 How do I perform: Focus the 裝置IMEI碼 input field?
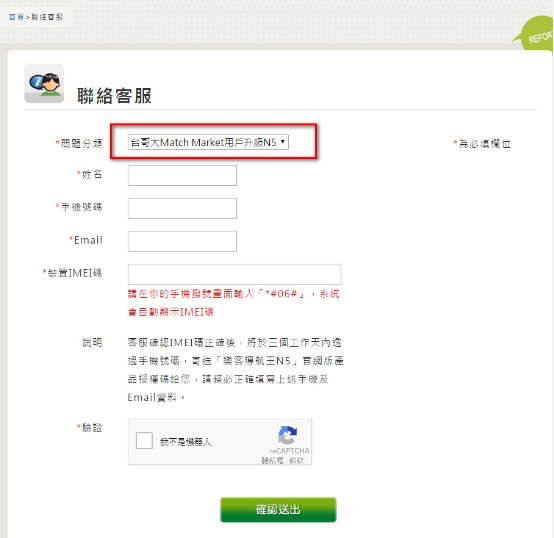pyautogui.click(x=235, y=274)
